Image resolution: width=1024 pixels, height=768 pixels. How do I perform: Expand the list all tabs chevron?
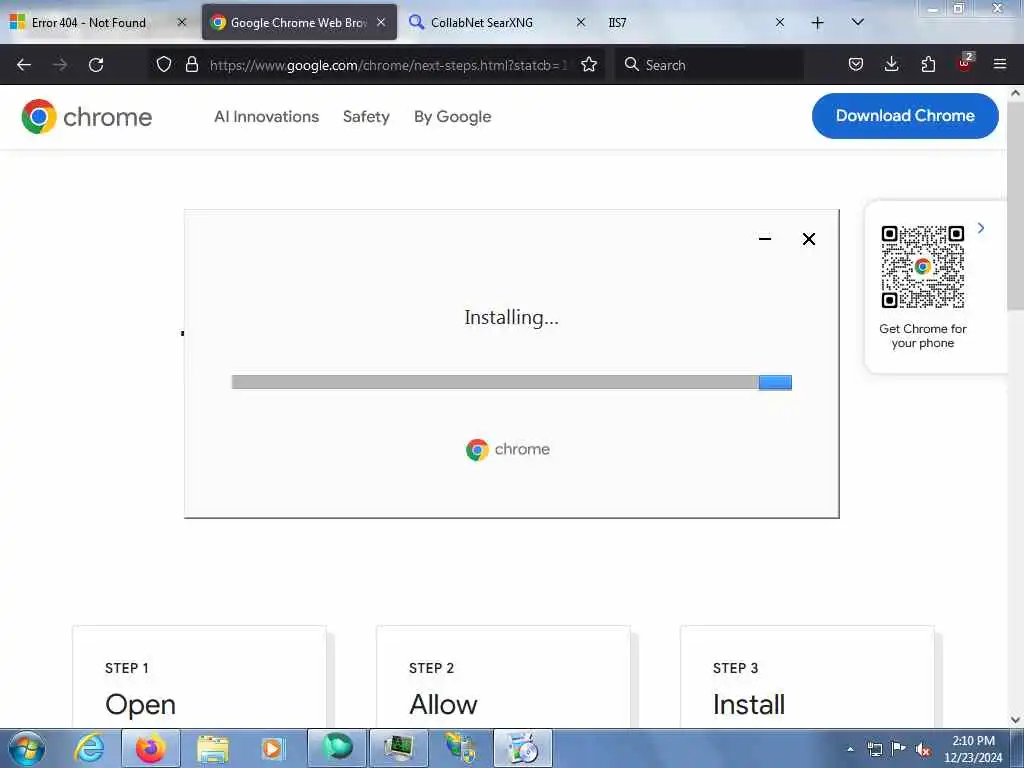coord(857,22)
